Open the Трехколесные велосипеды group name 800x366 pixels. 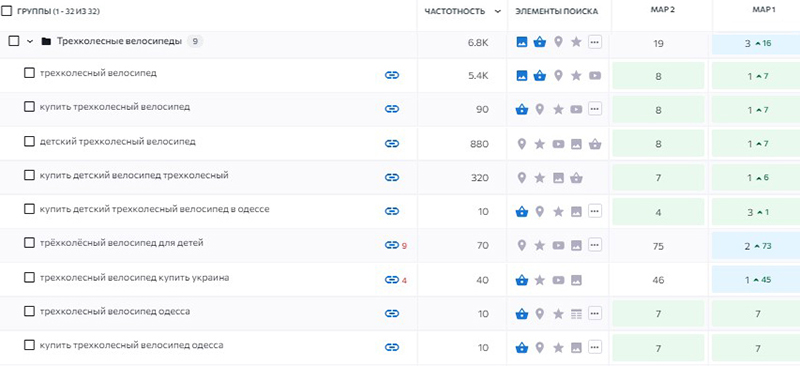tap(119, 41)
